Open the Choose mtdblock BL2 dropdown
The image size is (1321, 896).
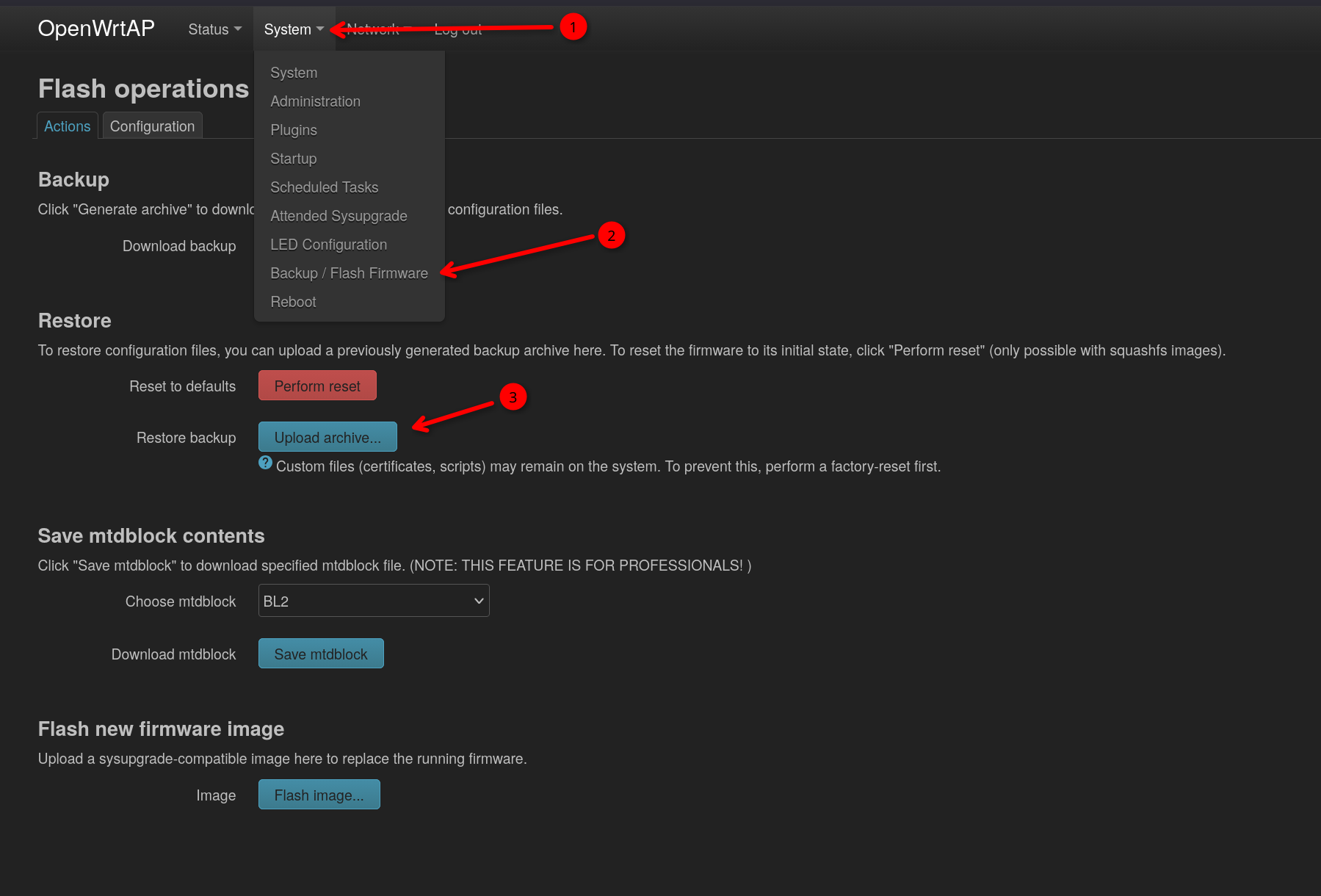click(x=374, y=601)
